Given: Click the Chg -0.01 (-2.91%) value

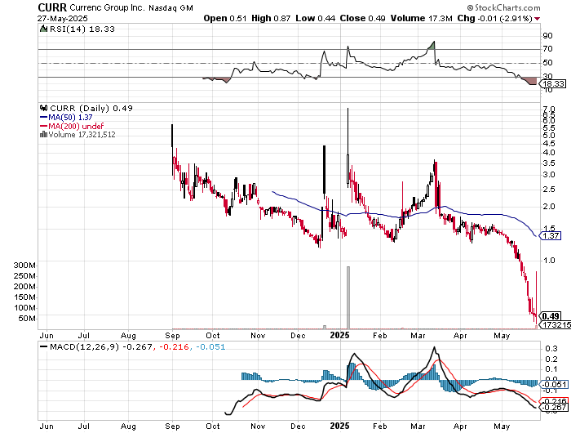Looking at the screenshot, I should [495, 18].
